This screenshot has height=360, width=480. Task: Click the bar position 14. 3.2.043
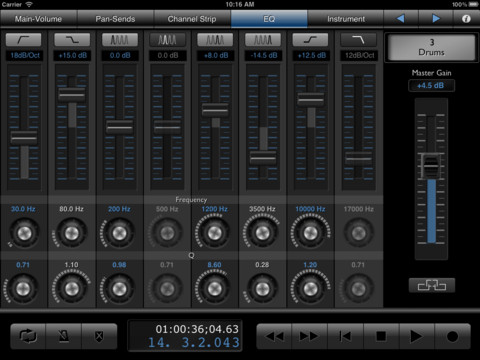click(x=194, y=342)
